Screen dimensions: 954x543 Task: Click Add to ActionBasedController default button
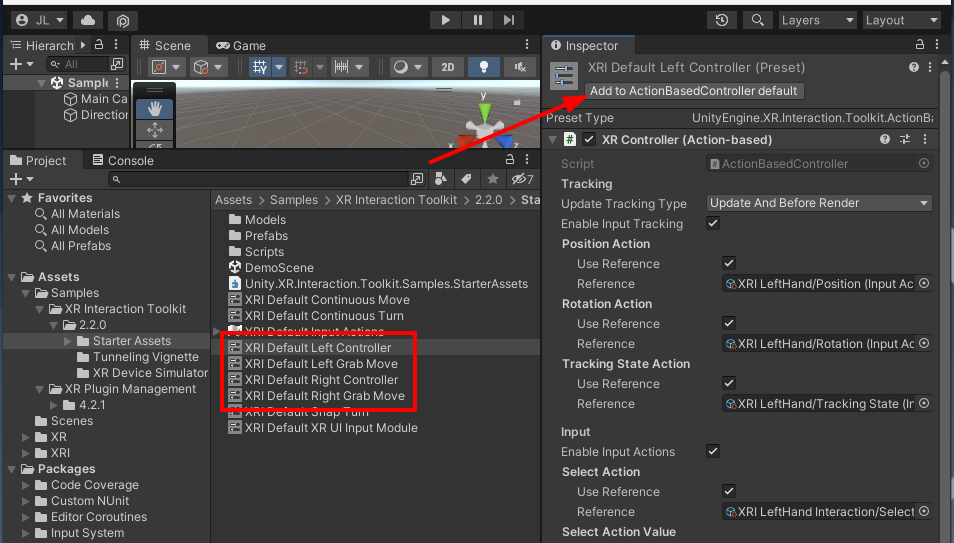pyautogui.click(x=694, y=90)
